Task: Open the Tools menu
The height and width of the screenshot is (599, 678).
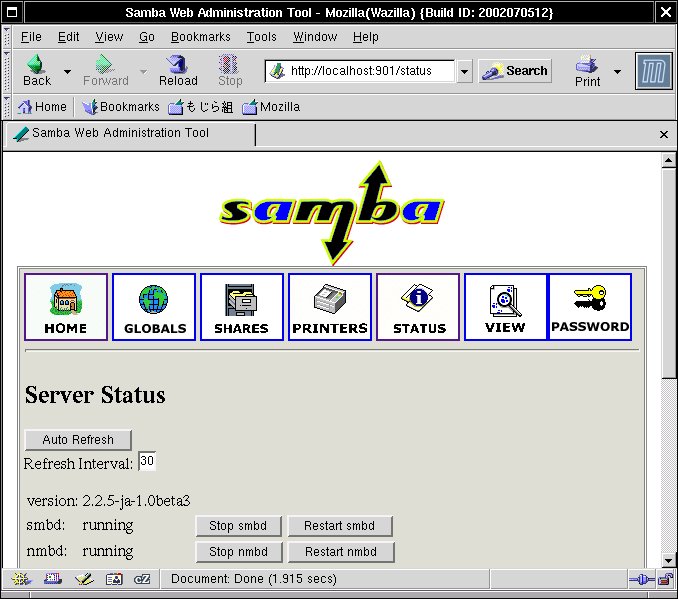Action: click(x=261, y=37)
